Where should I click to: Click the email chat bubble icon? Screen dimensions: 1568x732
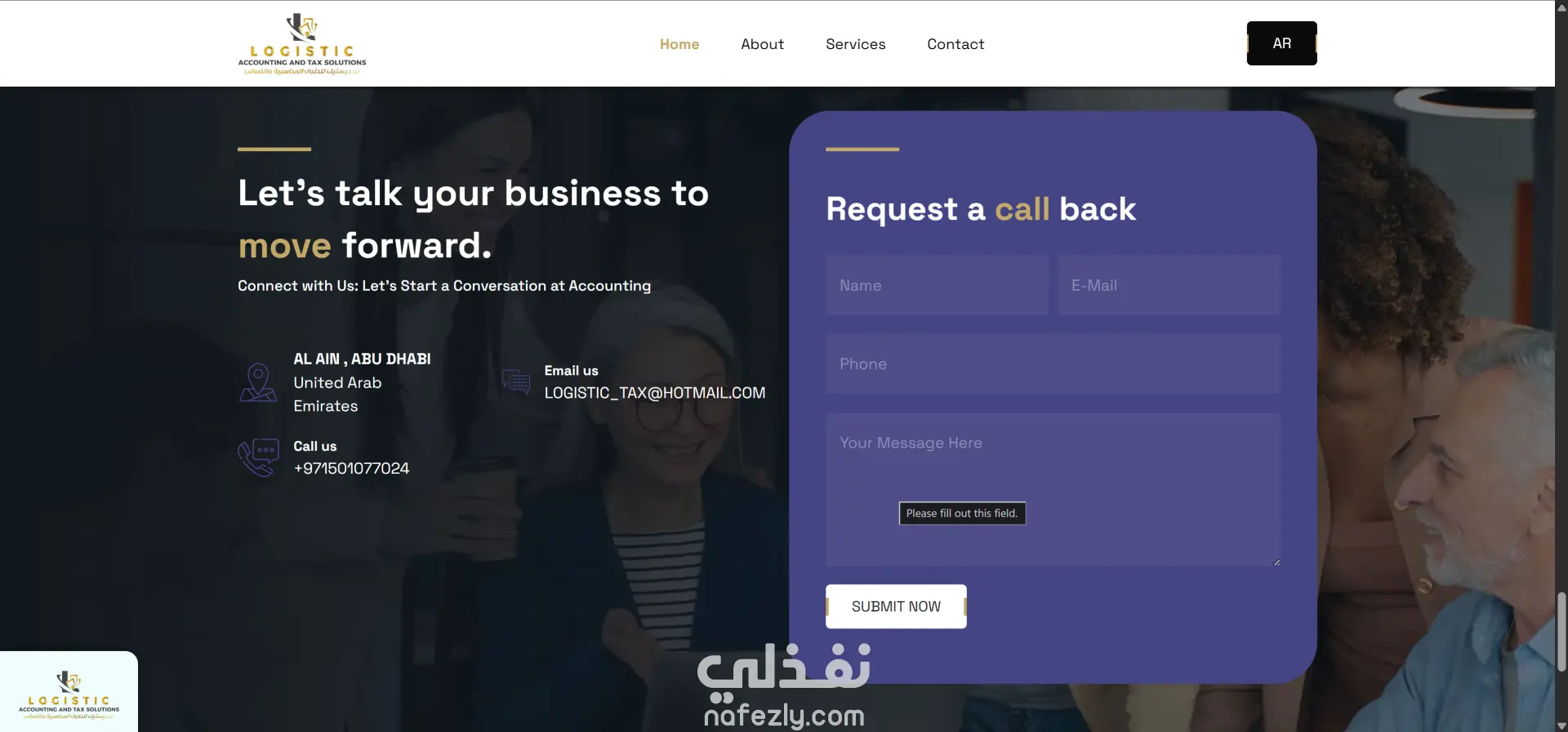point(516,382)
